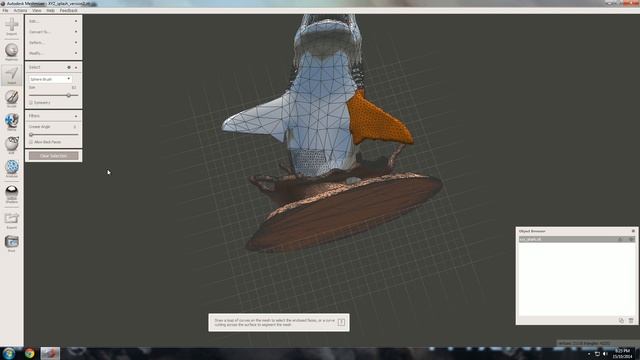Click the Clear Selection button
This screenshot has height=360, width=640.
tap(53, 156)
